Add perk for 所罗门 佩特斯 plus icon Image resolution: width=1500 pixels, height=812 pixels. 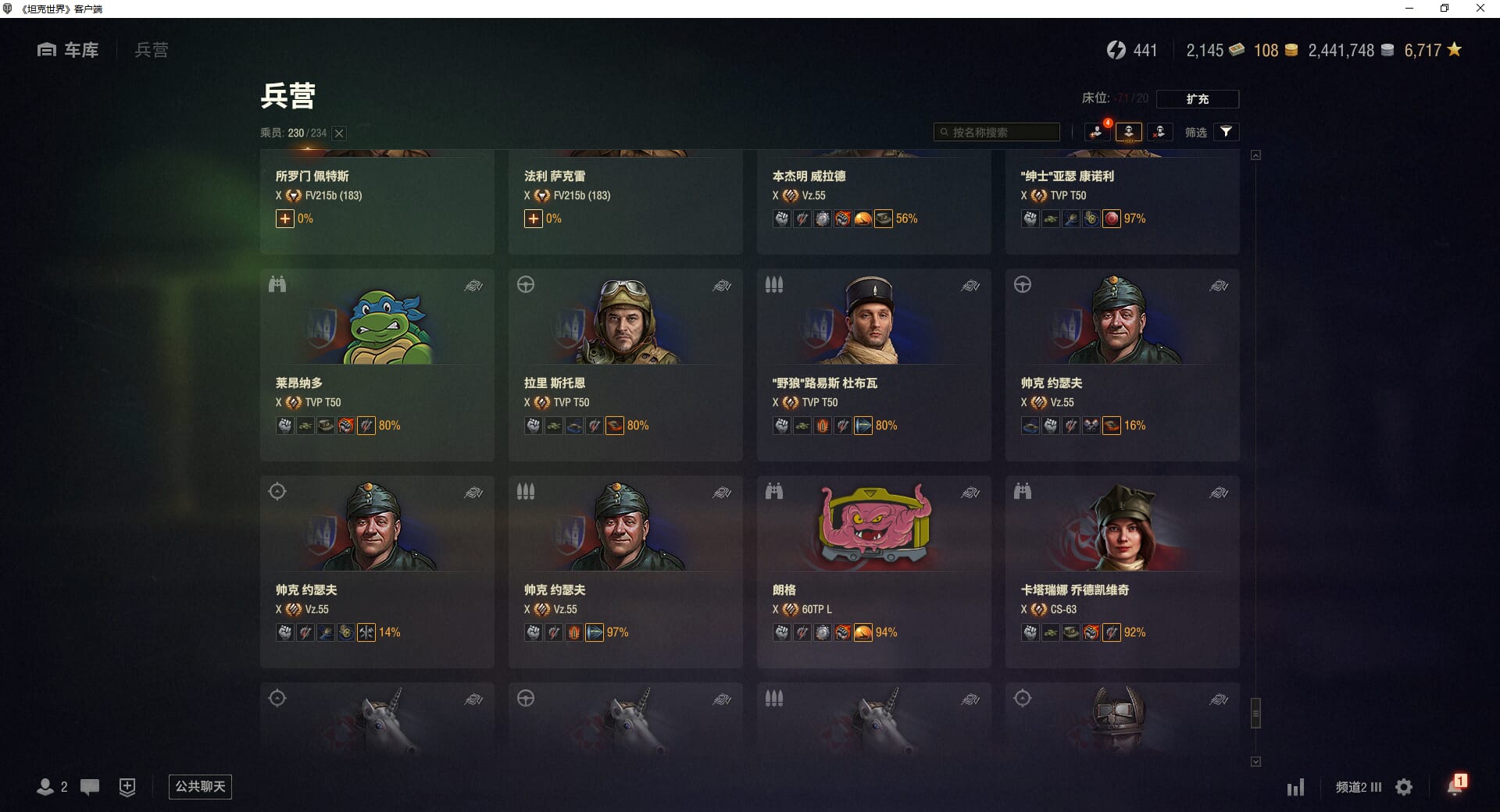(284, 219)
